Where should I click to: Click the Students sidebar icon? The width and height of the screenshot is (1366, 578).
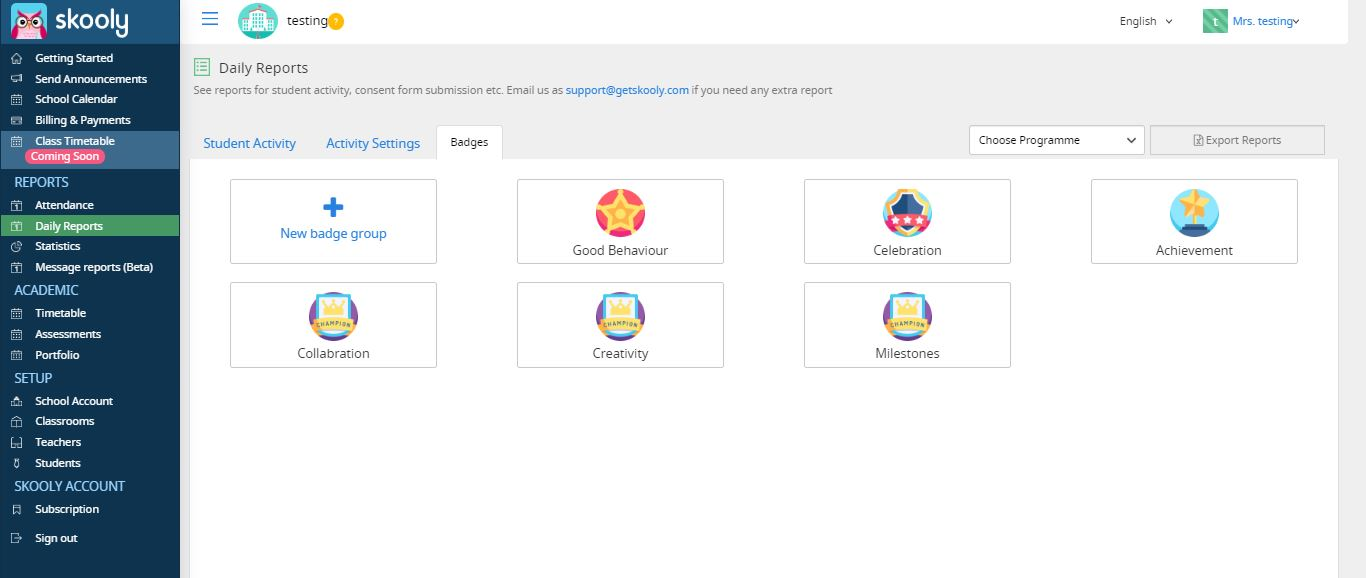pyautogui.click(x=16, y=463)
